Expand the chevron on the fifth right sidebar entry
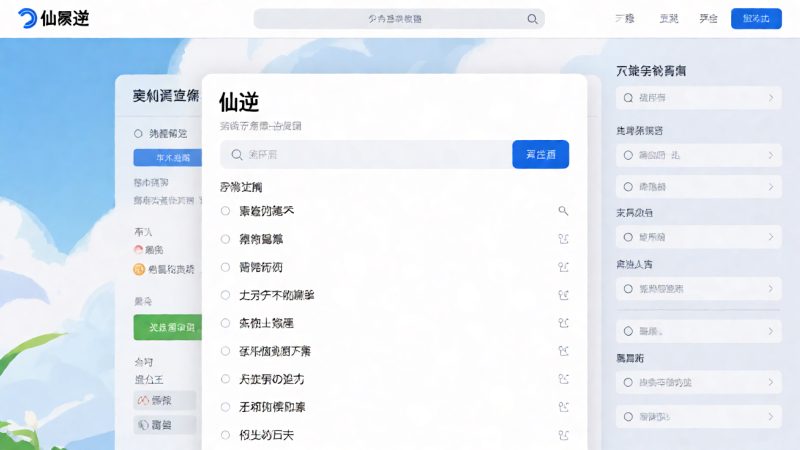Screen dimensions: 800x450 pos(771,289)
